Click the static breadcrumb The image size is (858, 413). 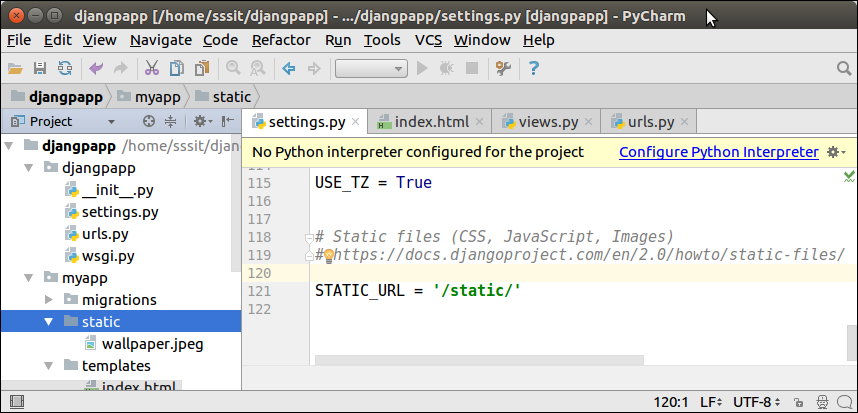click(223, 97)
